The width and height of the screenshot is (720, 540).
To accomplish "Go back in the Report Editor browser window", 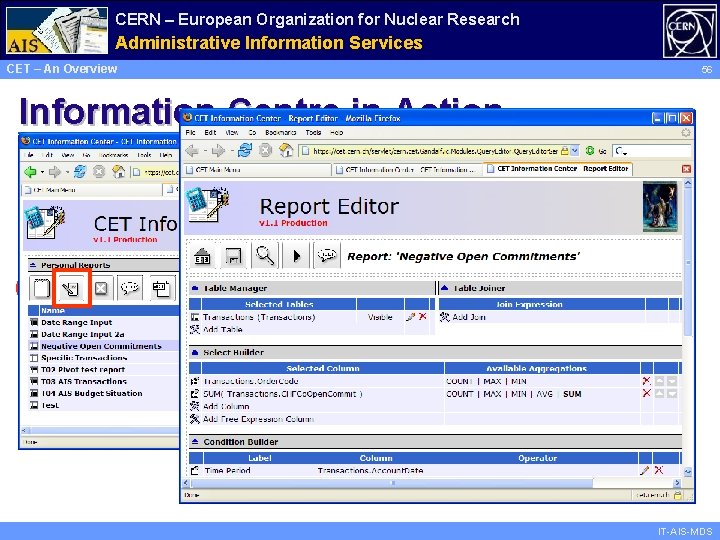I will coord(192,150).
